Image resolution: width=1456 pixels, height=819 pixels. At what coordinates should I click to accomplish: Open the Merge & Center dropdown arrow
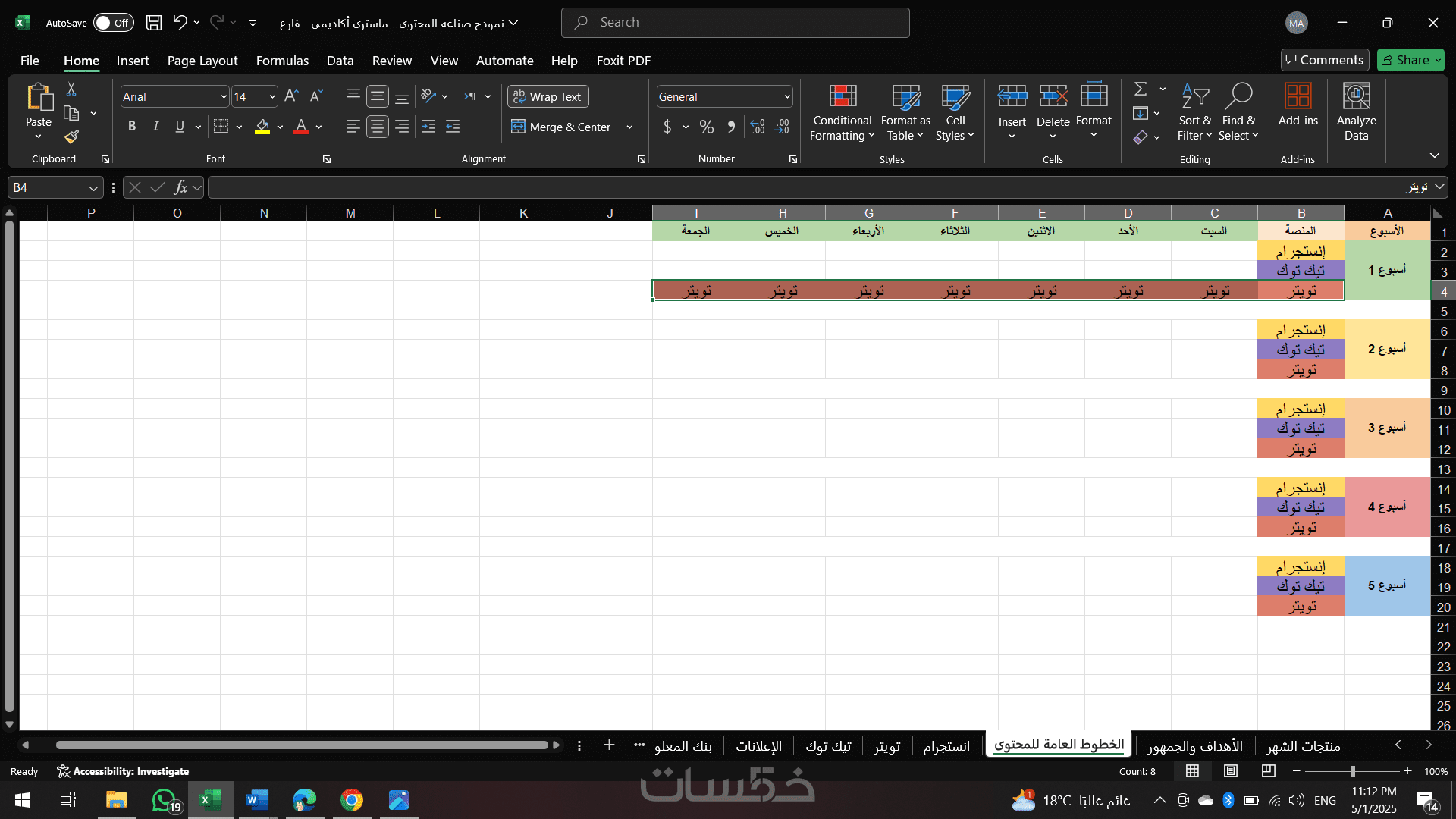[x=629, y=127]
